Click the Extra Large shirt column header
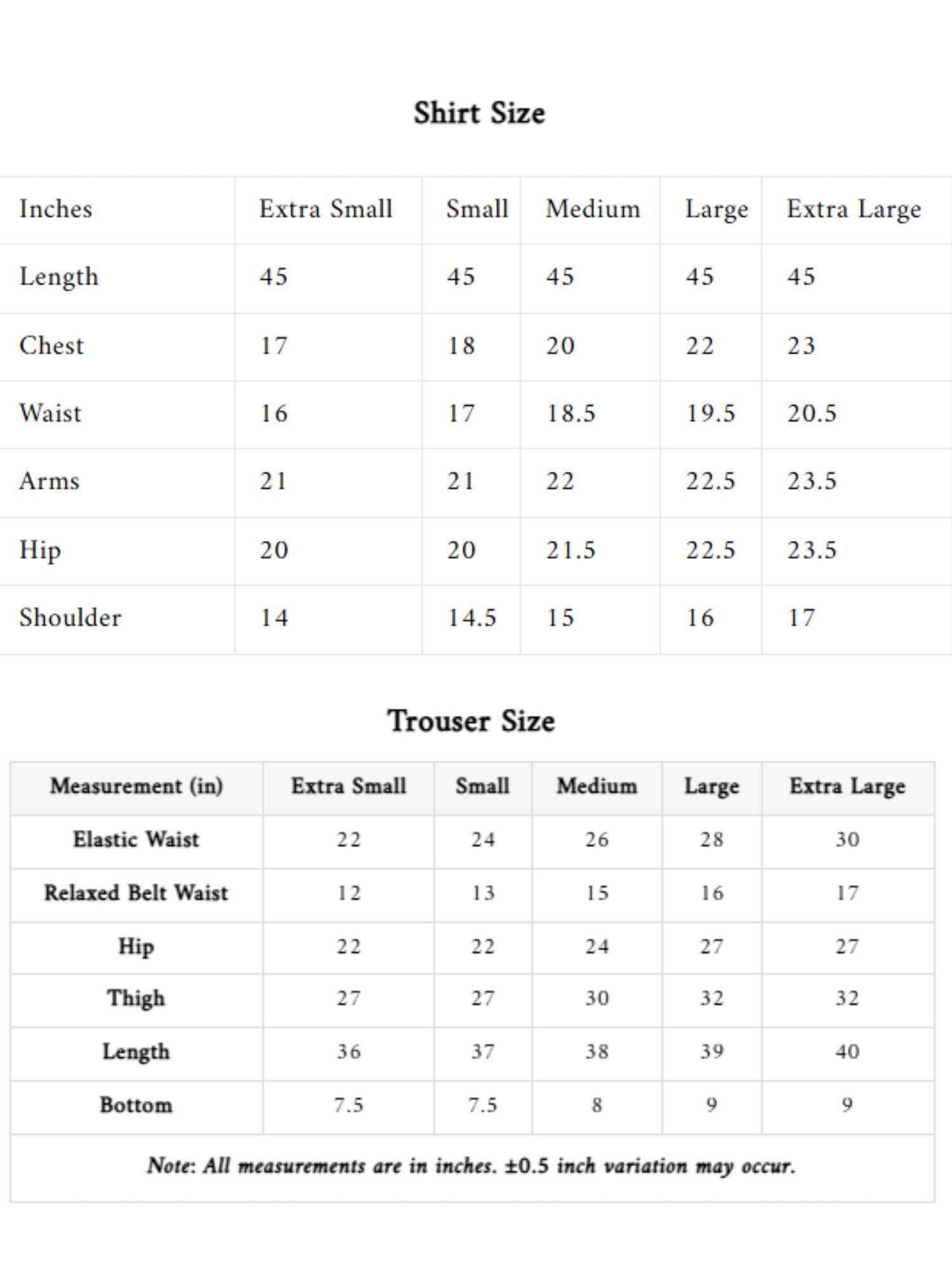The height and width of the screenshot is (1270, 952). coord(854,210)
